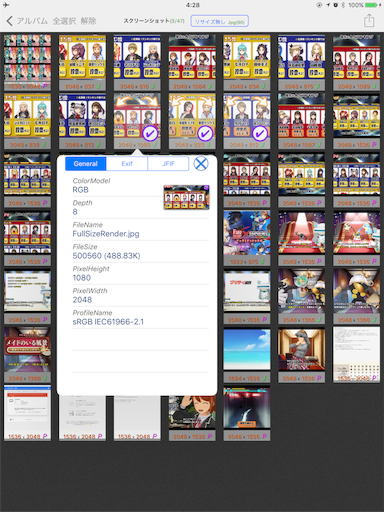384x512 pixels.
Task: Uncheck the selected 2048 x 812 thumbnail
Action: point(247,121)
